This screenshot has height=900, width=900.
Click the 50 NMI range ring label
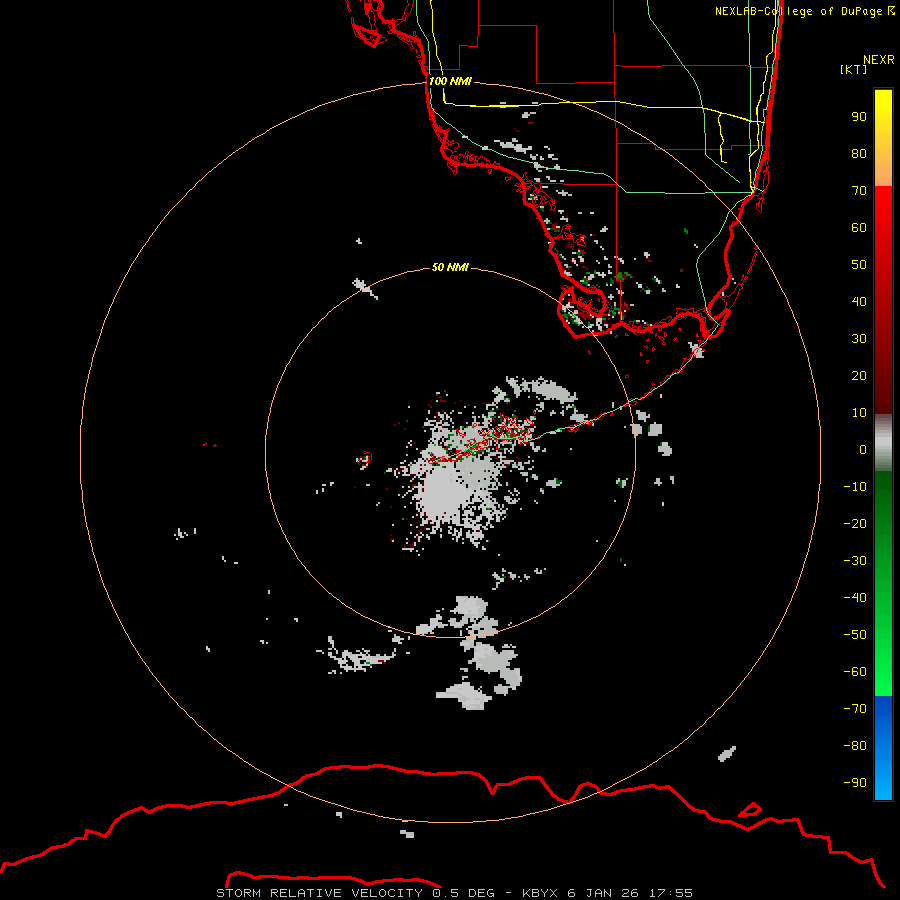point(450,267)
